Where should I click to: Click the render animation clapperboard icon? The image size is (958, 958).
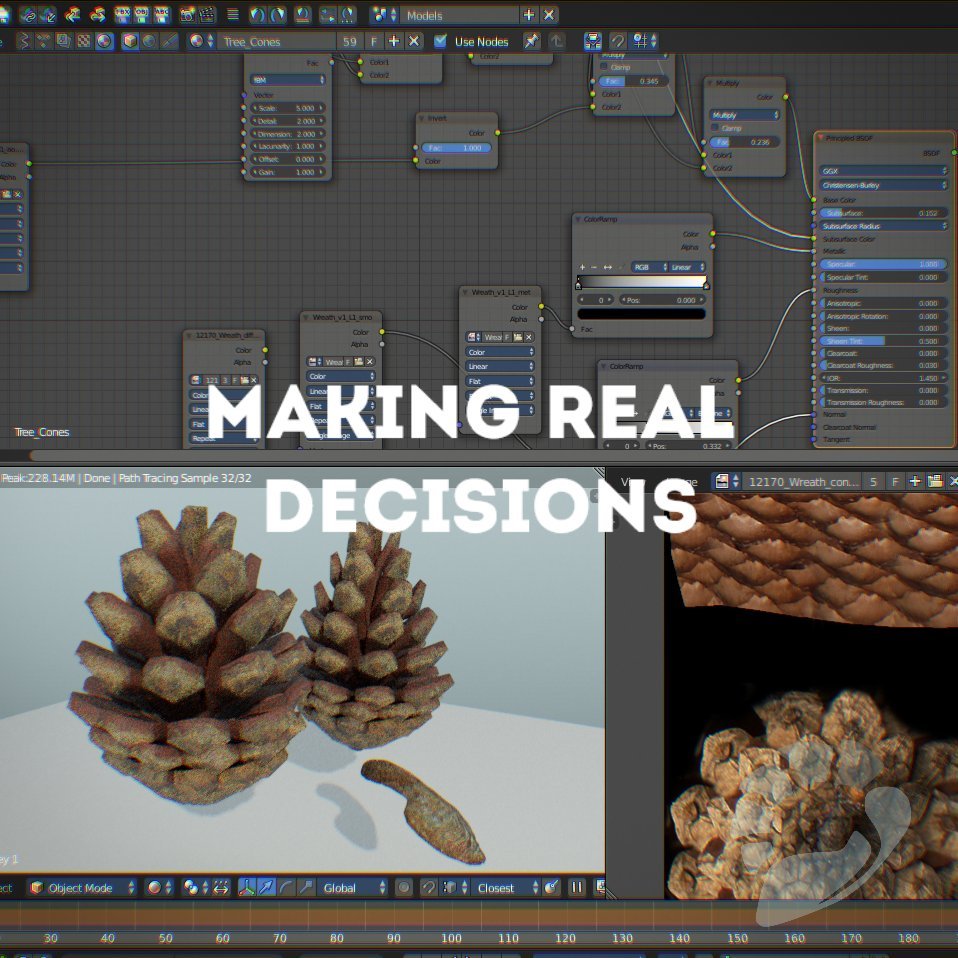tap(207, 14)
